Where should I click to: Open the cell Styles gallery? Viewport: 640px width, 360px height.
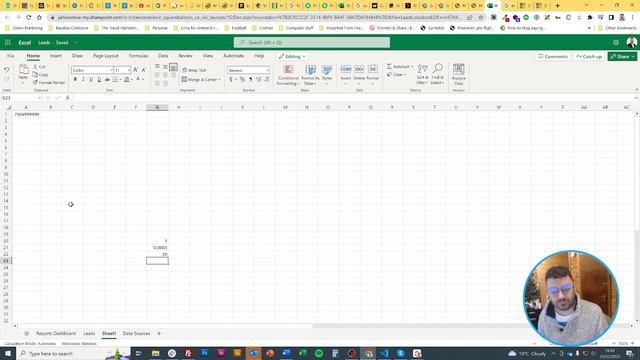[327, 74]
